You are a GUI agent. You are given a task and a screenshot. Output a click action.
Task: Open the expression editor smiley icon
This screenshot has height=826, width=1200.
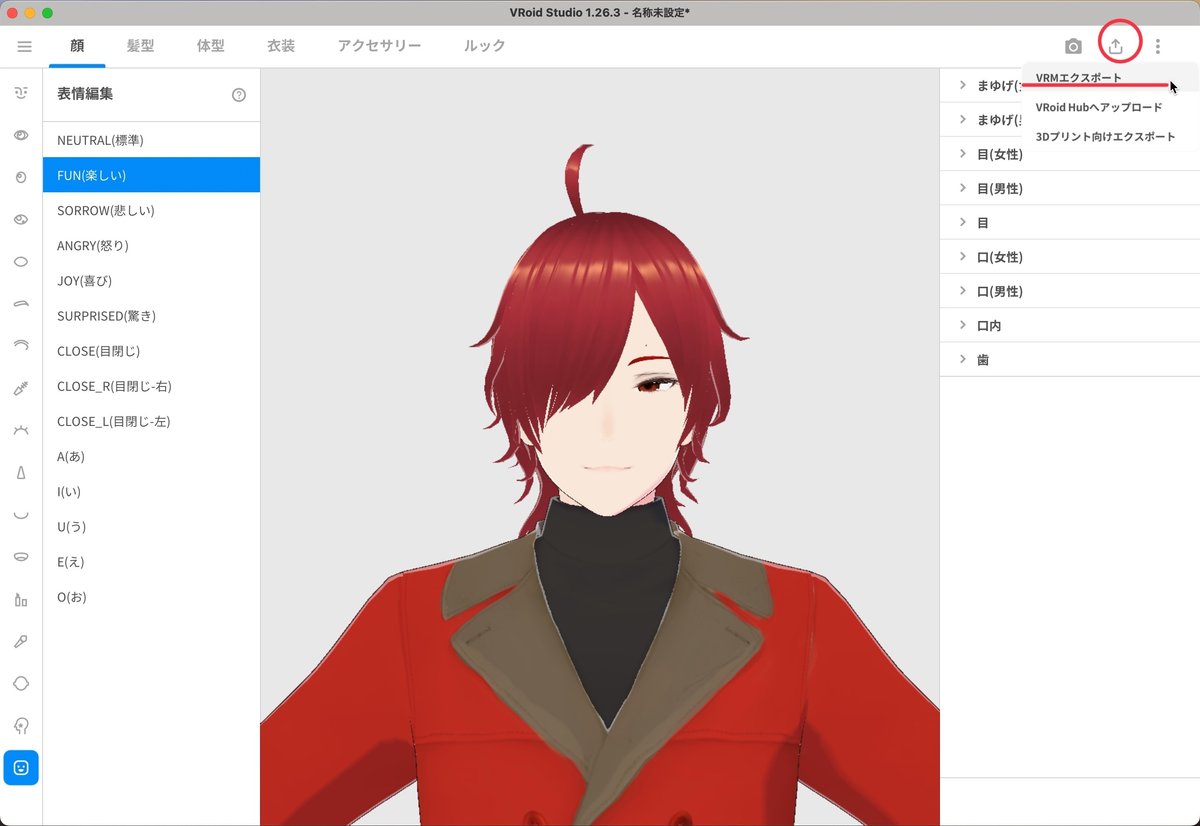click(x=22, y=768)
